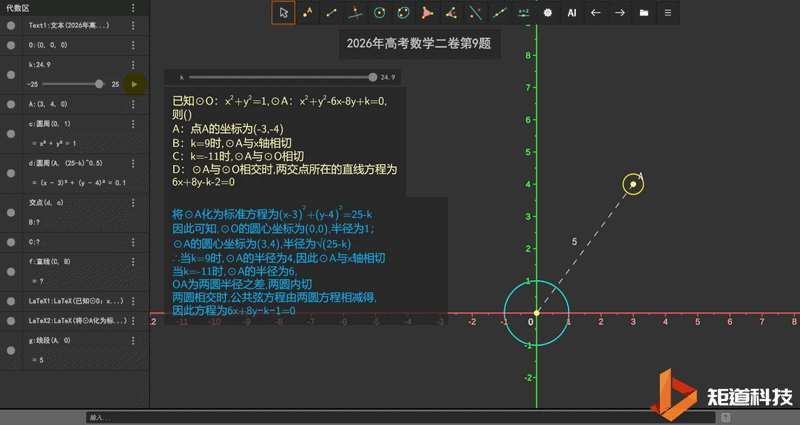Open more options for LaTeX2 row
The image size is (800, 425).
click(133, 320)
